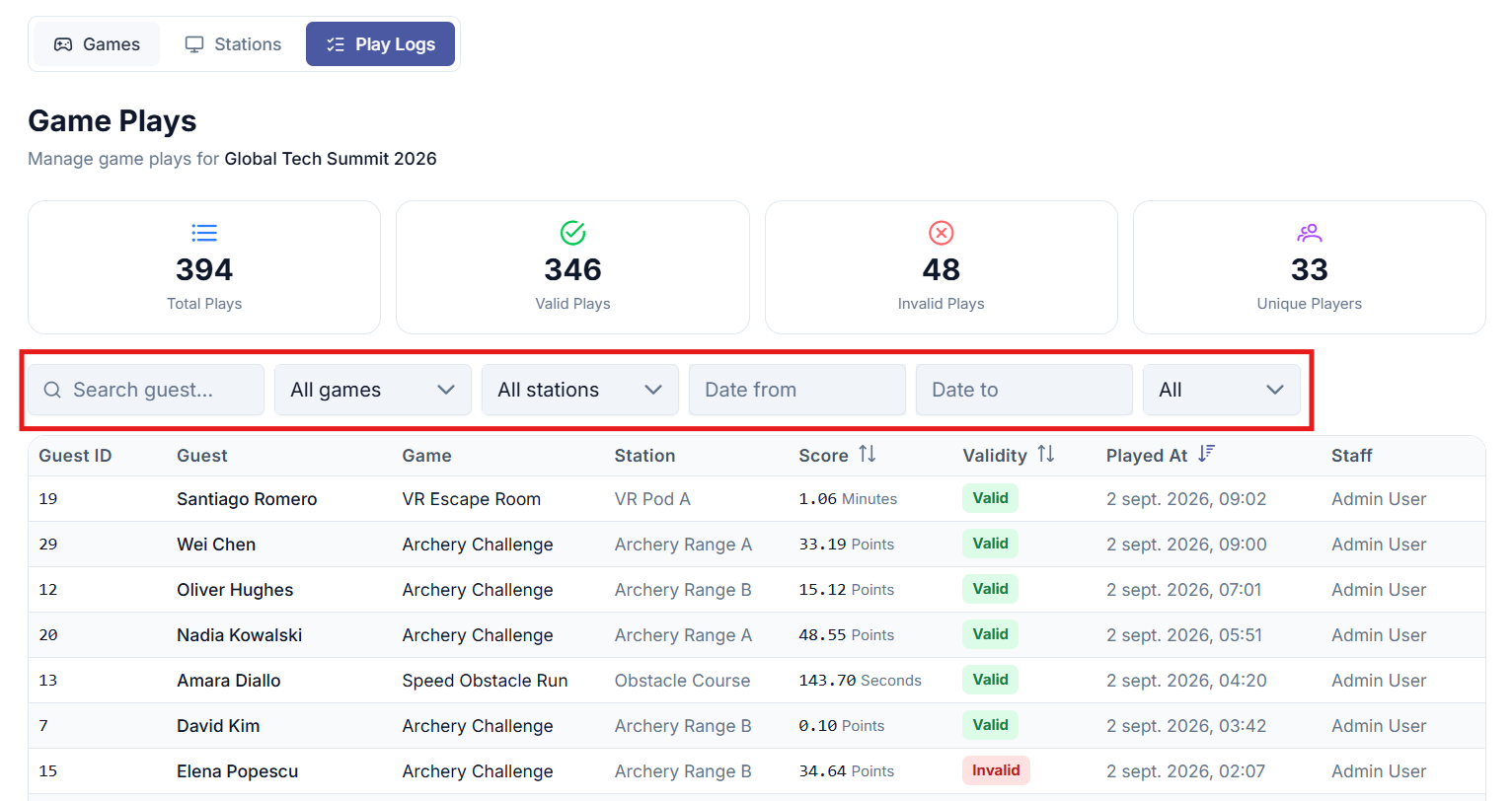Click the Played At descending sort icon
The height and width of the screenshot is (801, 1512).
coord(1206,454)
